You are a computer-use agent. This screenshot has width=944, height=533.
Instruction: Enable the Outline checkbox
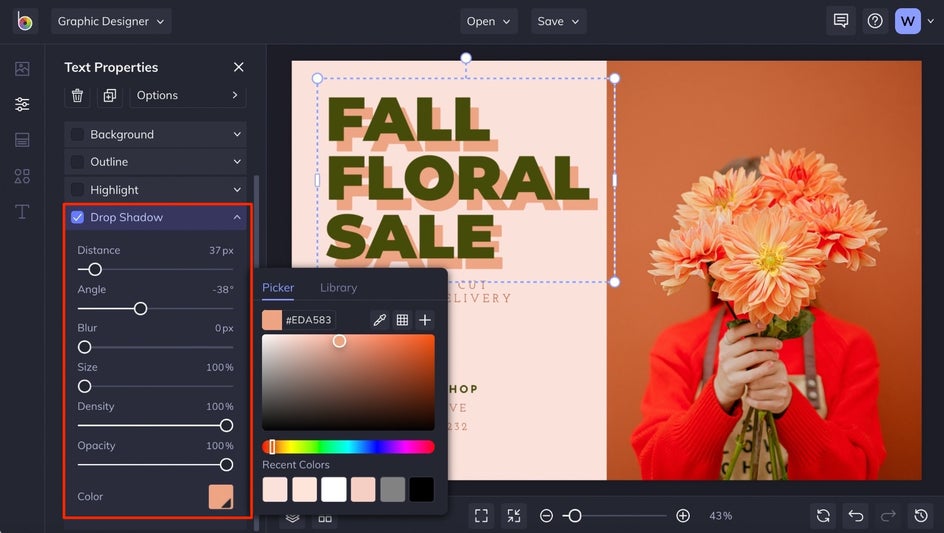(77, 162)
